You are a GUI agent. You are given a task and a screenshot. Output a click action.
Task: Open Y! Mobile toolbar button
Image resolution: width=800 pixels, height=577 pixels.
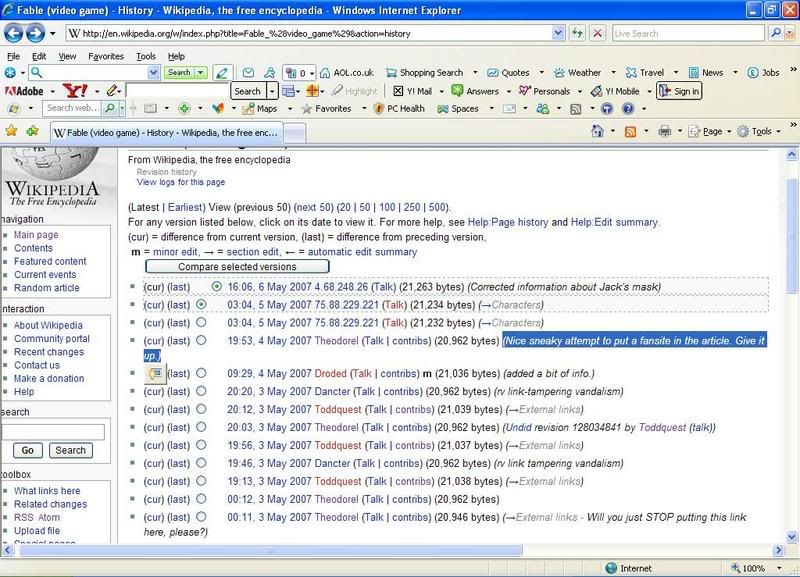pos(615,91)
